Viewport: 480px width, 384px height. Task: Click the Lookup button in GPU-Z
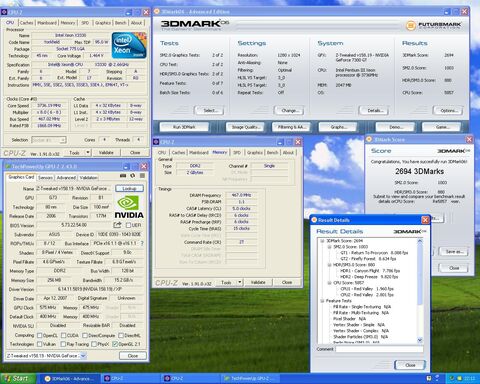pyautogui.click(x=129, y=188)
